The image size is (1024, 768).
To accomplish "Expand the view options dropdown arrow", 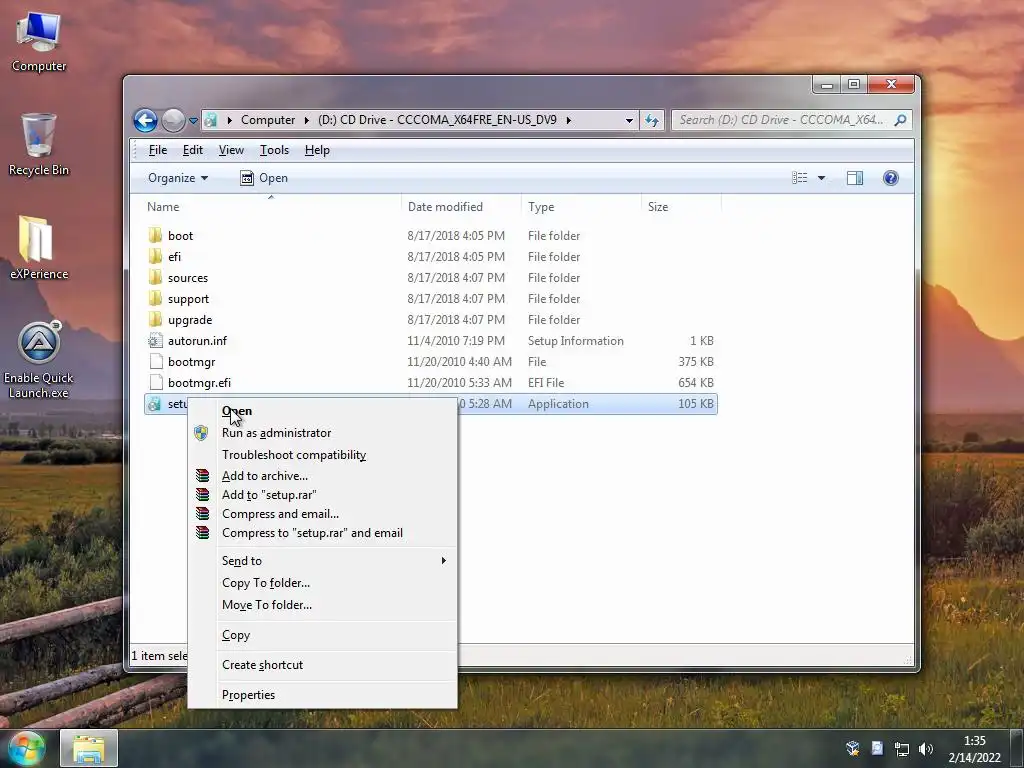I will click(x=821, y=178).
